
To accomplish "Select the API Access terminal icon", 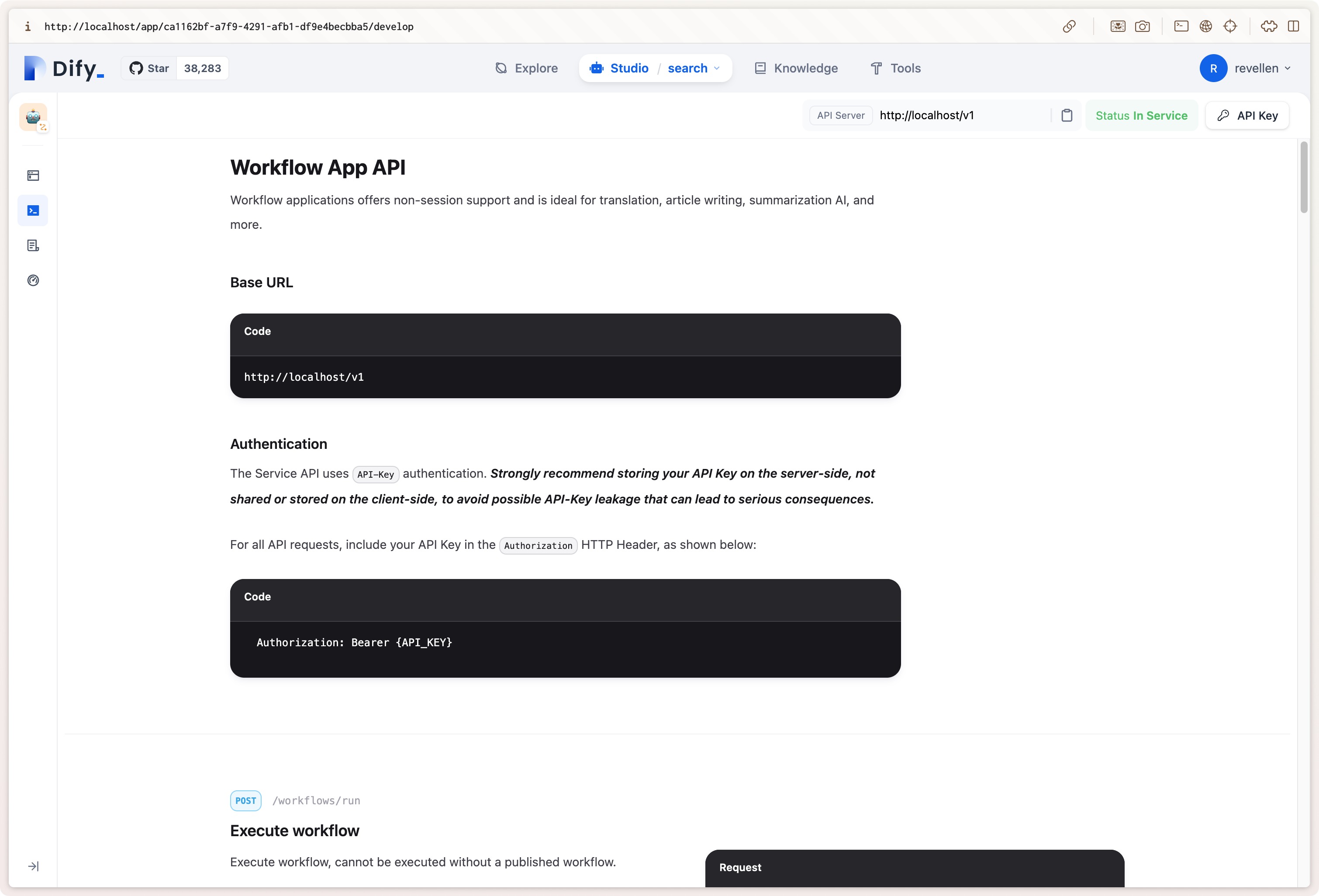I will [33, 210].
